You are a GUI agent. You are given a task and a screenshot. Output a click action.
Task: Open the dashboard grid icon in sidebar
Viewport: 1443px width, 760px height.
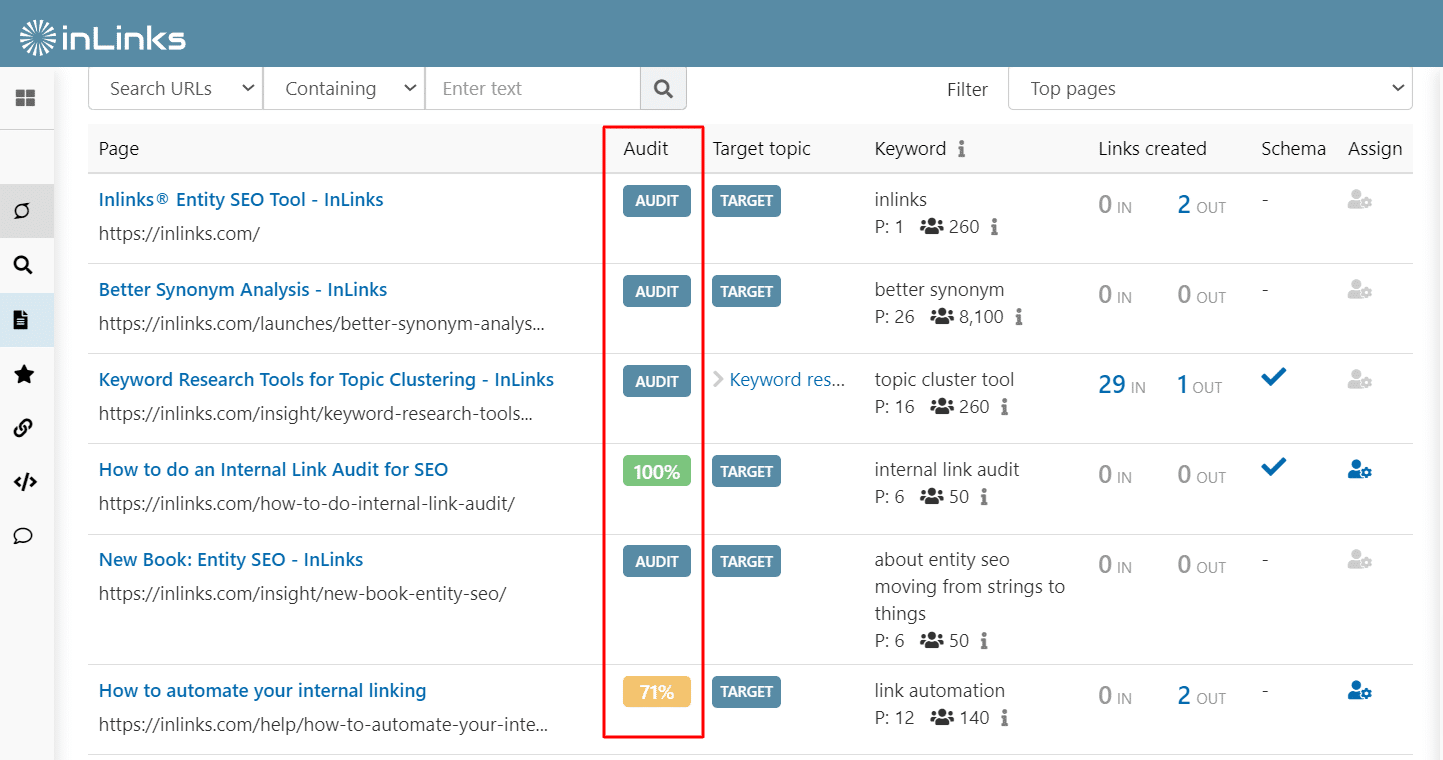tap(25, 98)
